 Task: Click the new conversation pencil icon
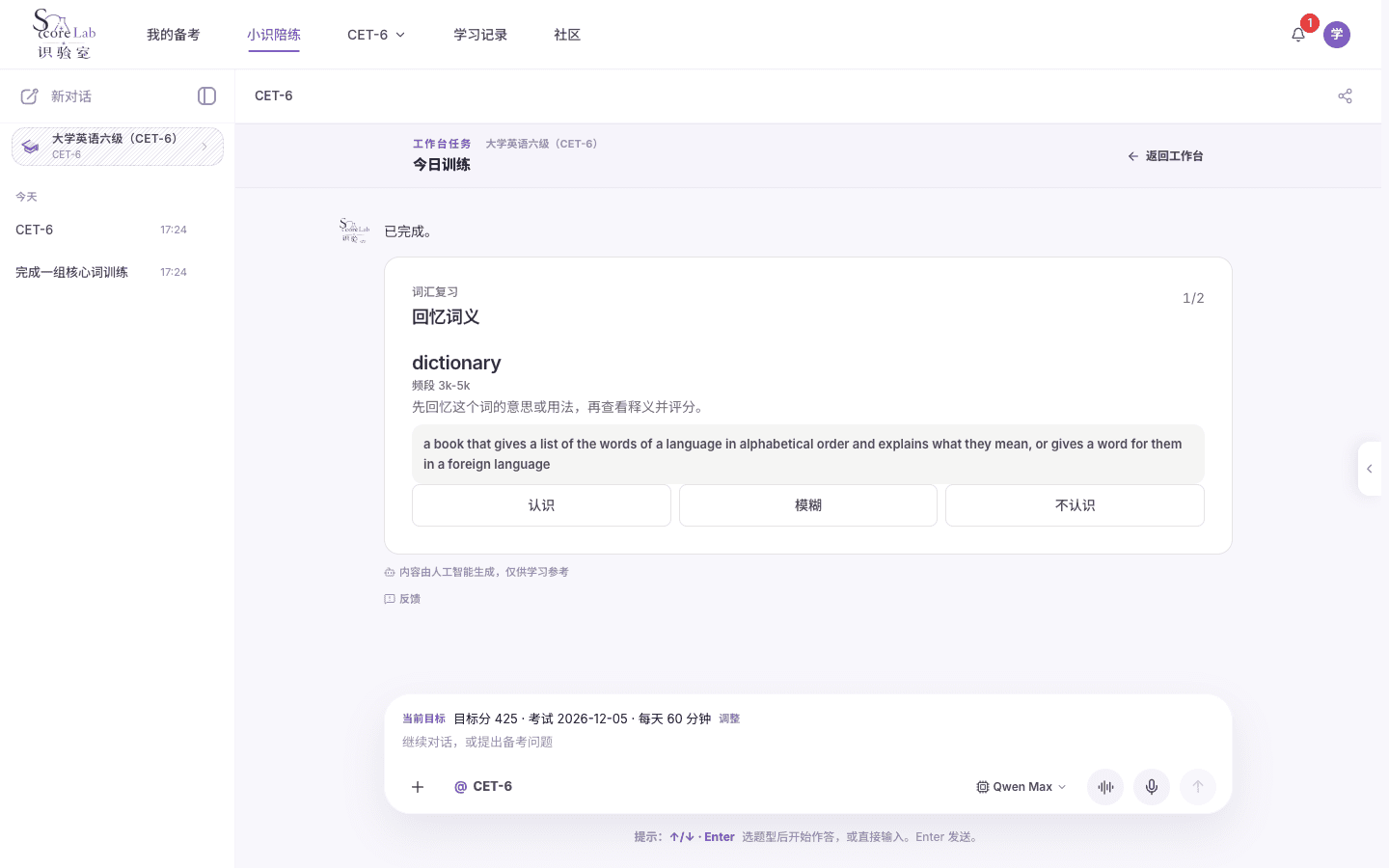30,96
